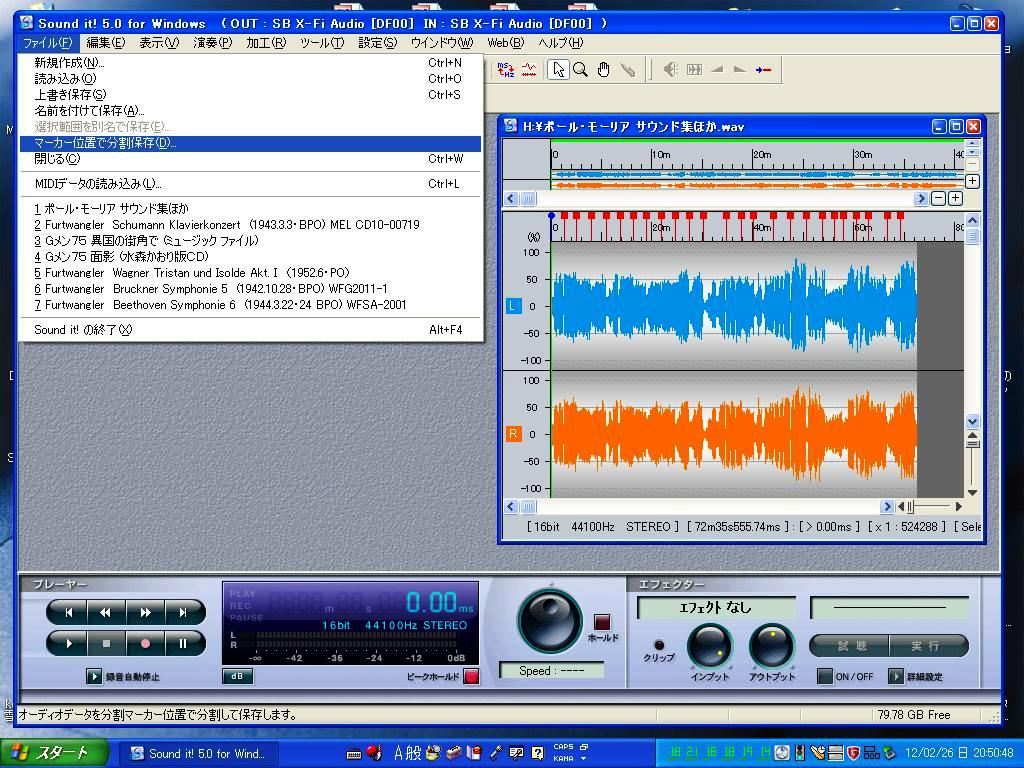Toggle the dB meter display button
The width and height of the screenshot is (1024, 768).
tap(237, 677)
